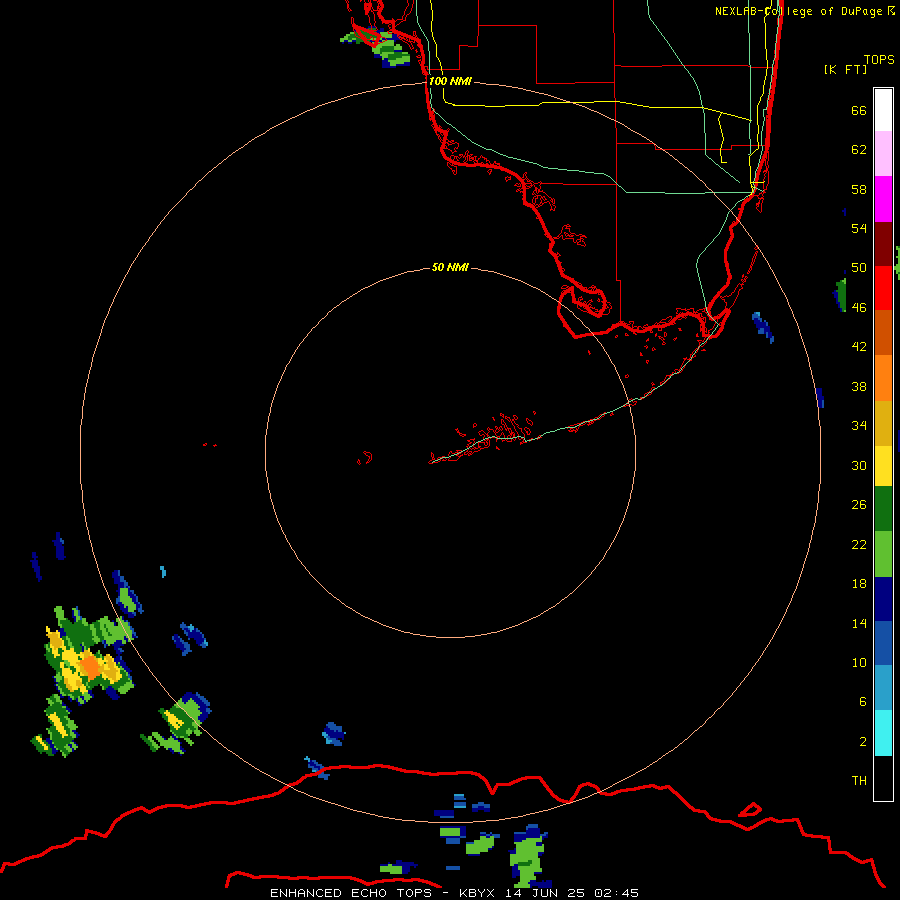This screenshot has height=900, width=900.
Task: Click the '50' legend value
Action: pos(859,267)
